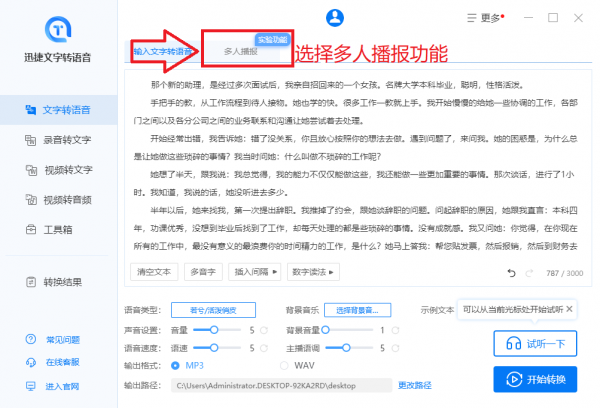Open 录音转文字 in the sidebar

[x=59, y=140]
